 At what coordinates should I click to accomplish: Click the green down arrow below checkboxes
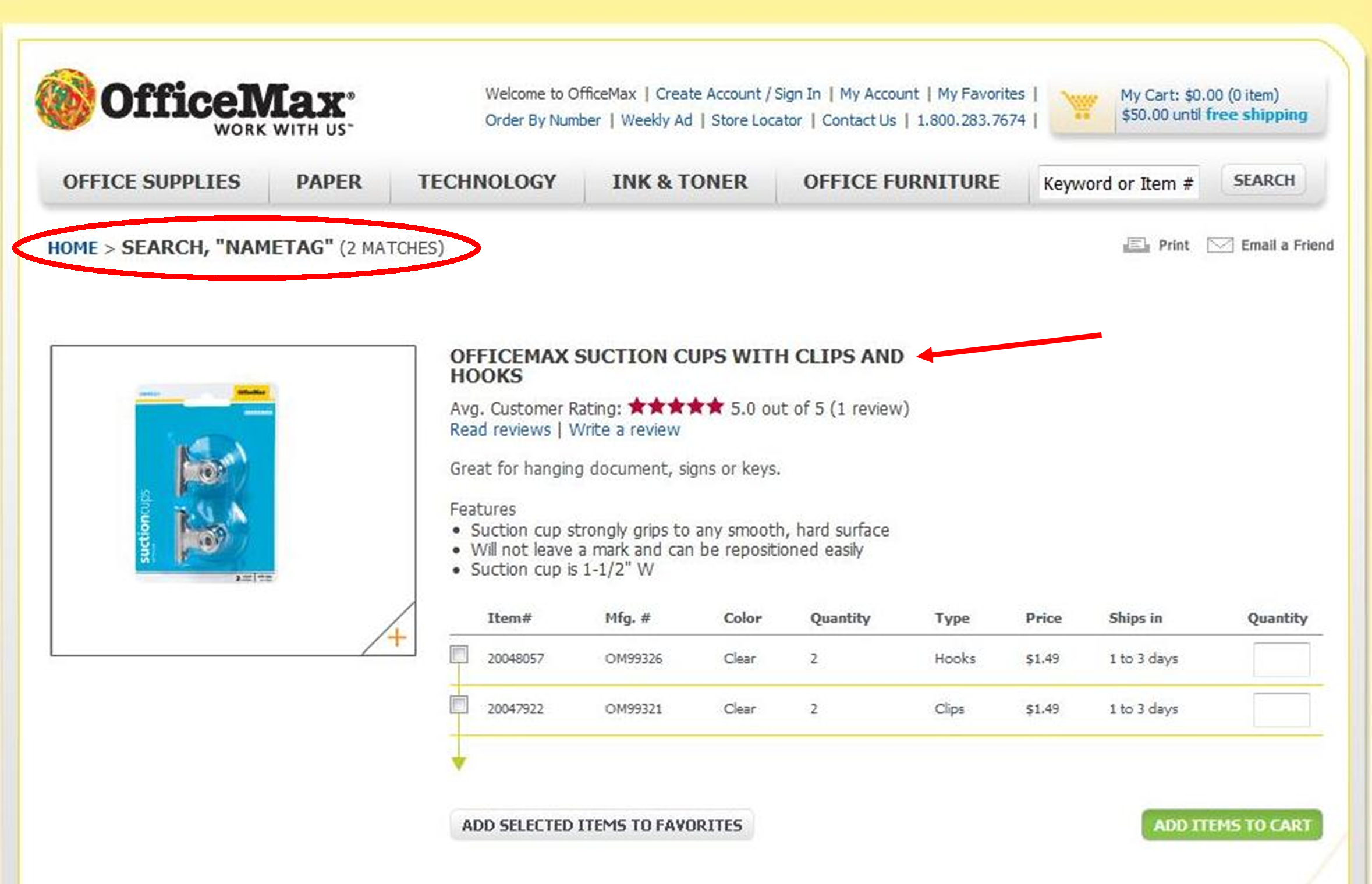pyautogui.click(x=459, y=762)
